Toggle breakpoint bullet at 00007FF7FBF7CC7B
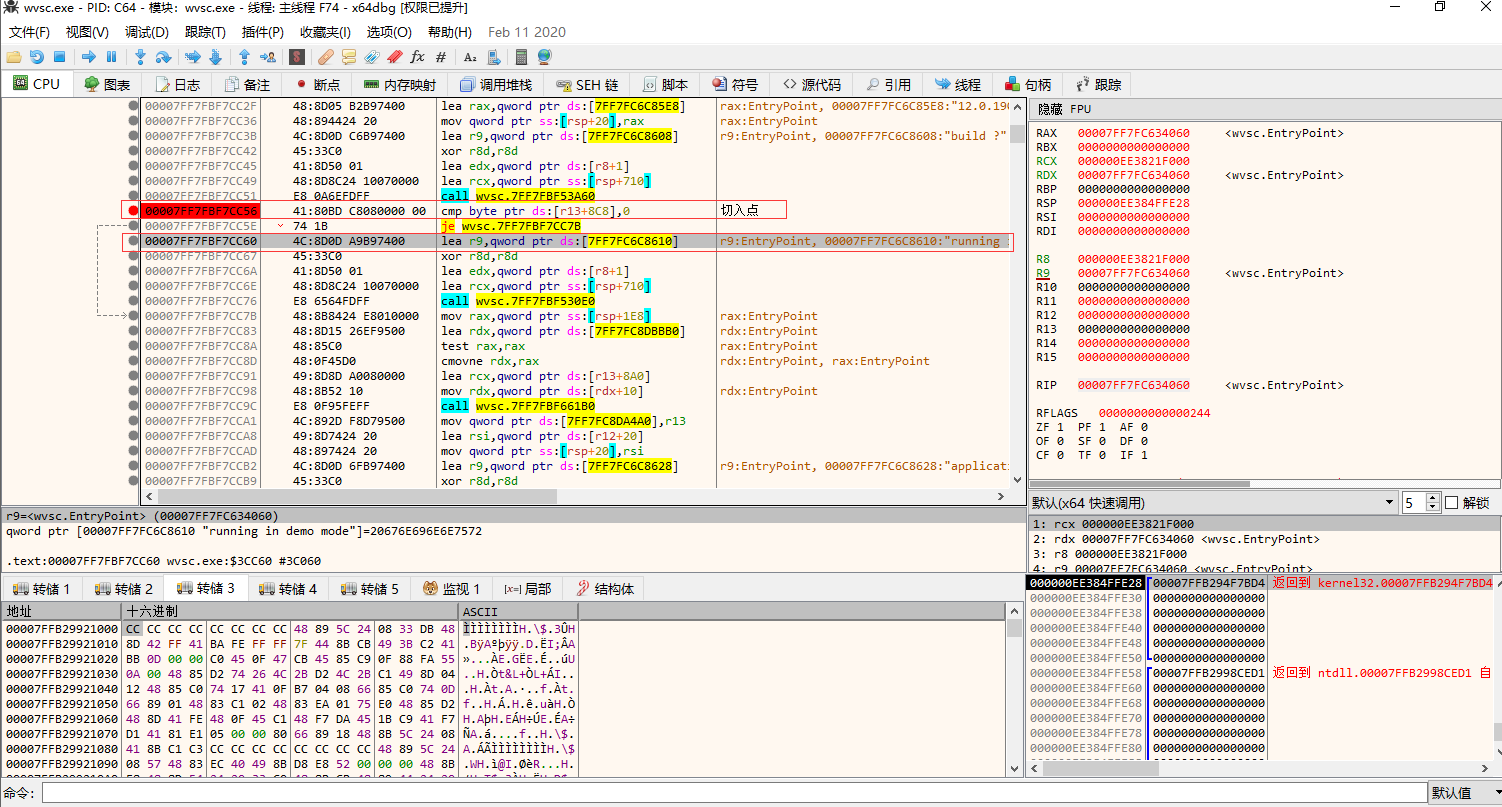Viewport: 1502px width, 807px height. click(133, 316)
